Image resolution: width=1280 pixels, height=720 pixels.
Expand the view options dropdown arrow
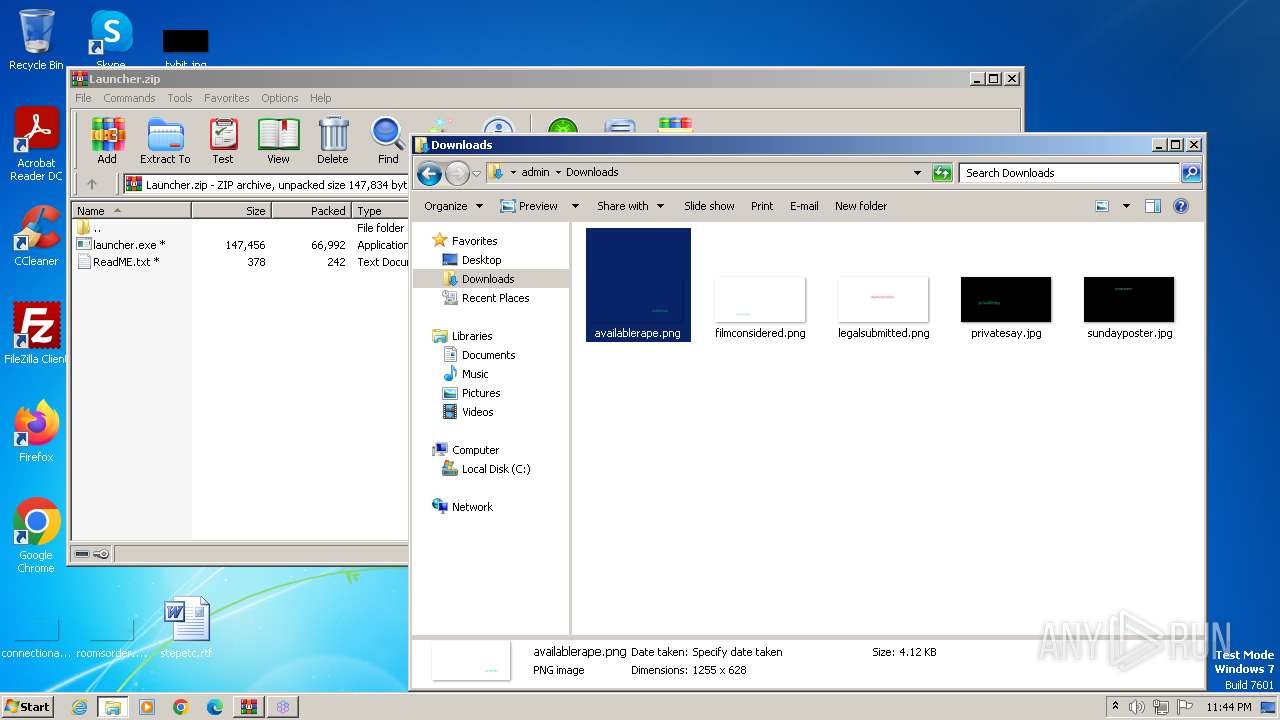coord(1126,206)
